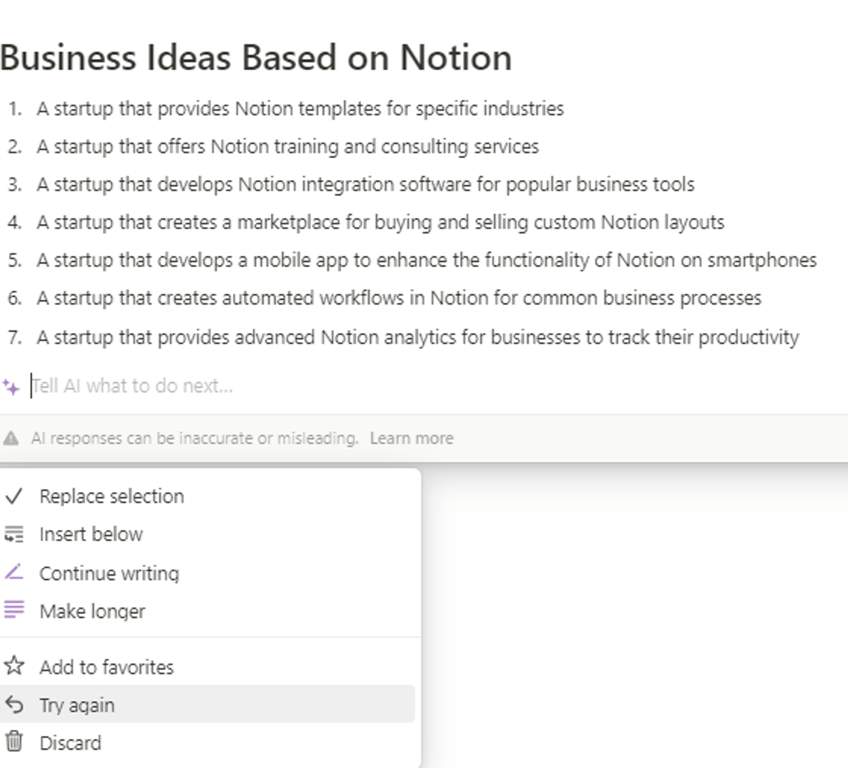Choose Try again from the AI menu
Image resolution: width=848 pixels, height=768 pixels.
pyautogui.click(x=77, y=705)
